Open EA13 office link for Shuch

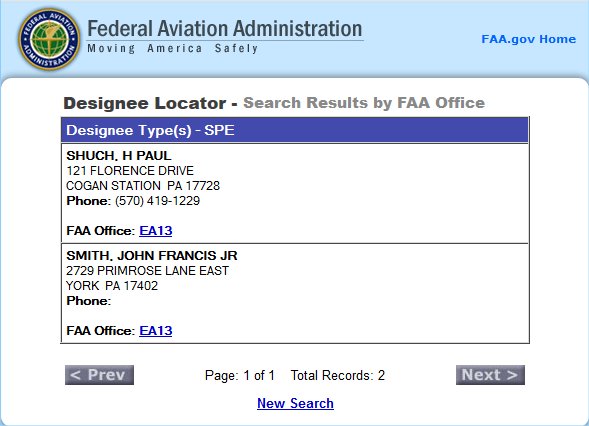click(x=156, y=231)
